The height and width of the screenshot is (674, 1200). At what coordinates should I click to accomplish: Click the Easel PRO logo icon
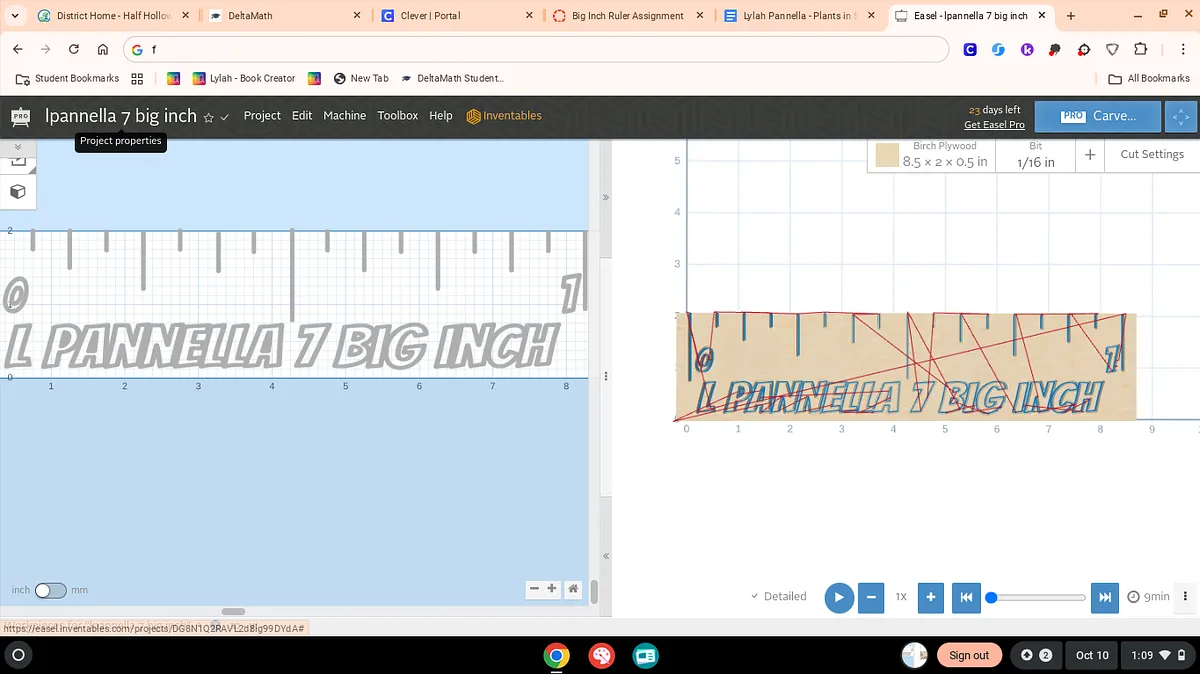coord(20,117)
